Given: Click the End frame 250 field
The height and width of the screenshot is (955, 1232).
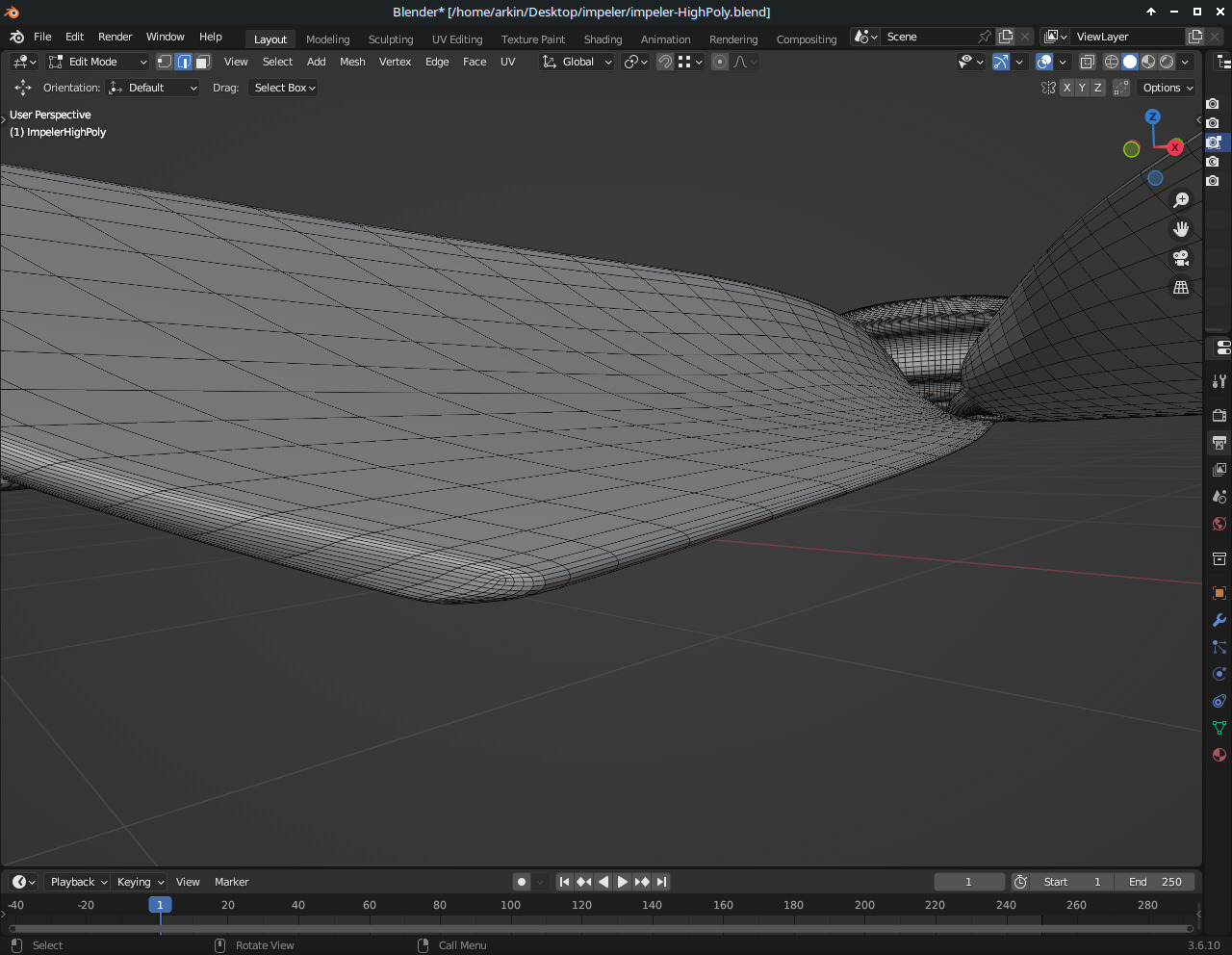Looking at the screenshot, I should coord(1155,882).
